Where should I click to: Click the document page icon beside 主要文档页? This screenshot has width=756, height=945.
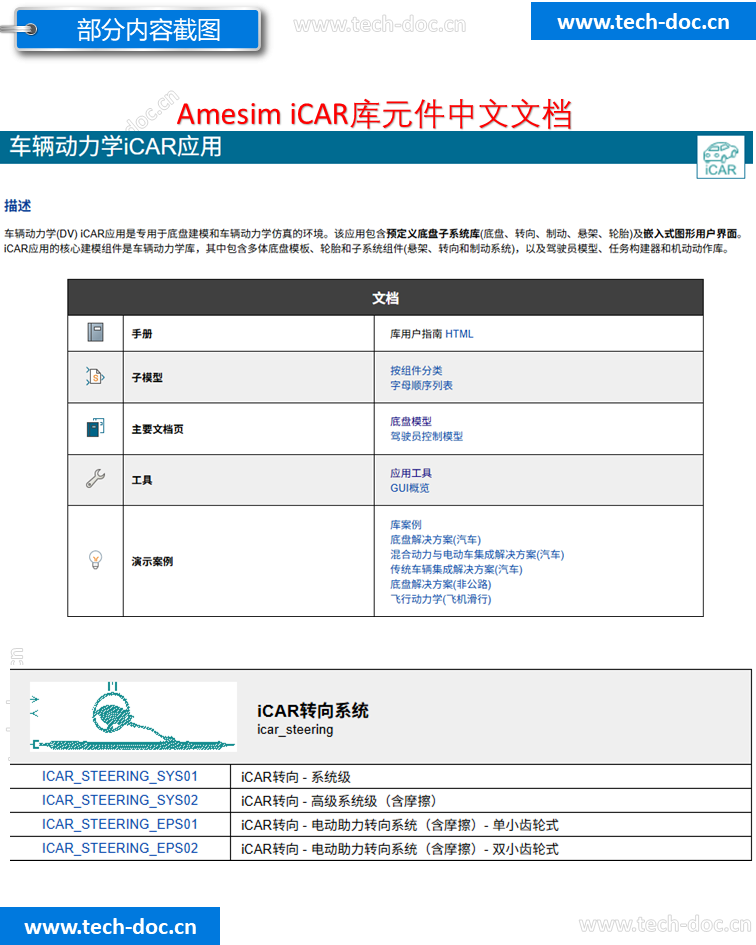click(95, 427)
